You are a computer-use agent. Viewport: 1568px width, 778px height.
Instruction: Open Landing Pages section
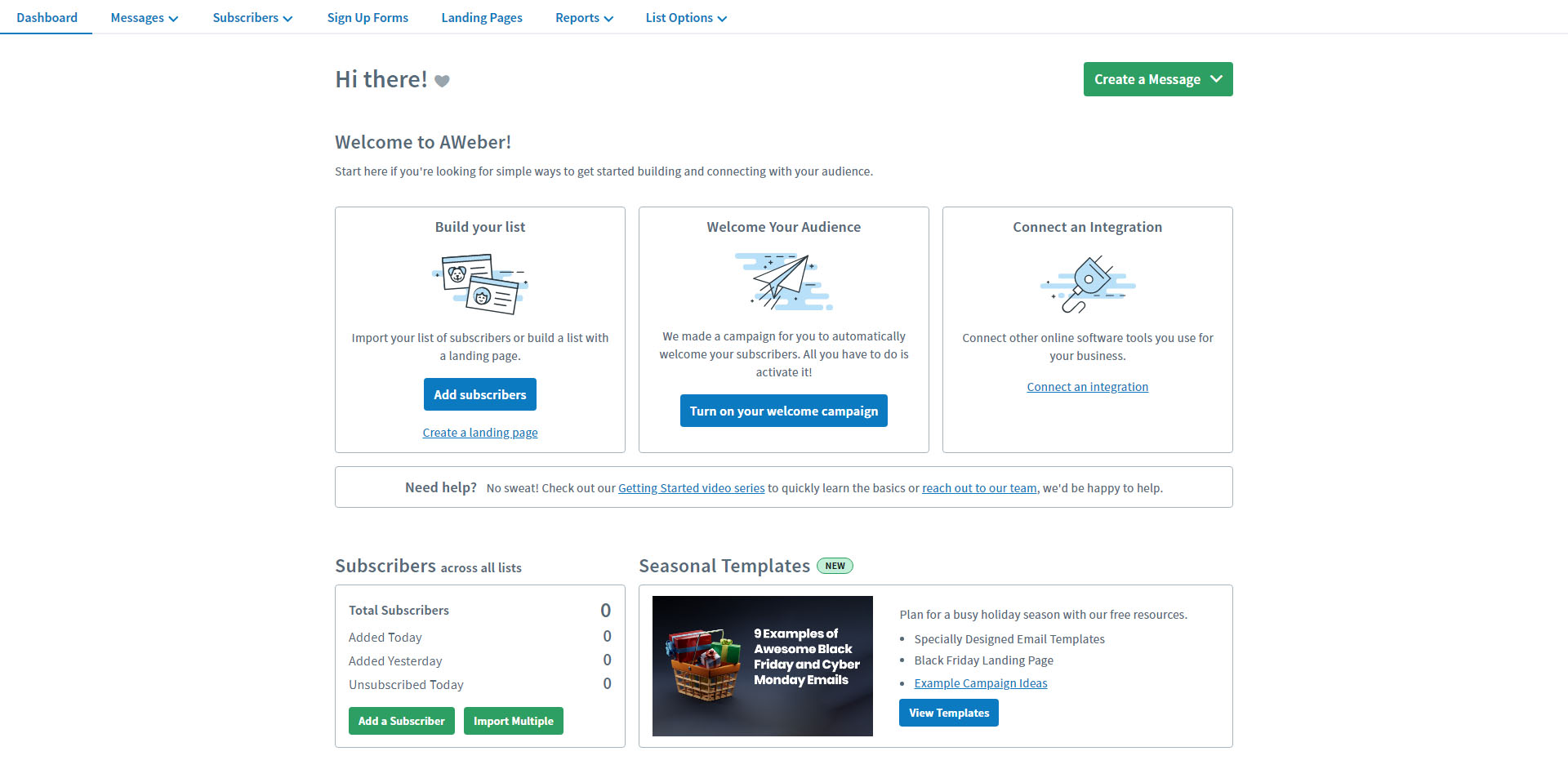click(x=482, y=18)
